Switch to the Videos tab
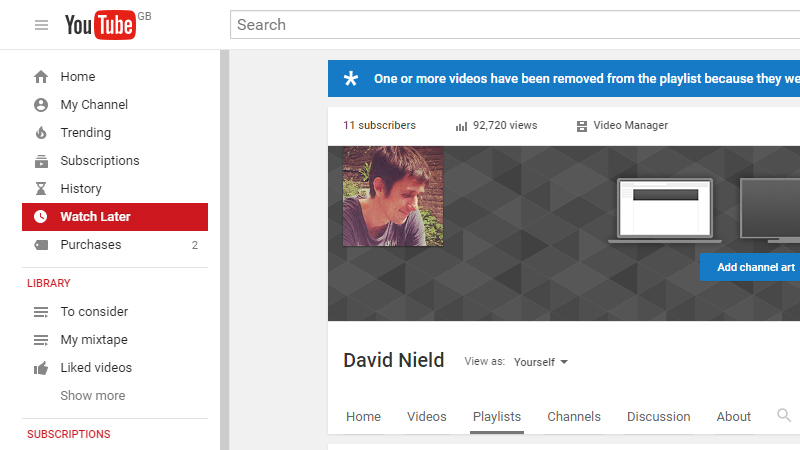 (427, 417)
